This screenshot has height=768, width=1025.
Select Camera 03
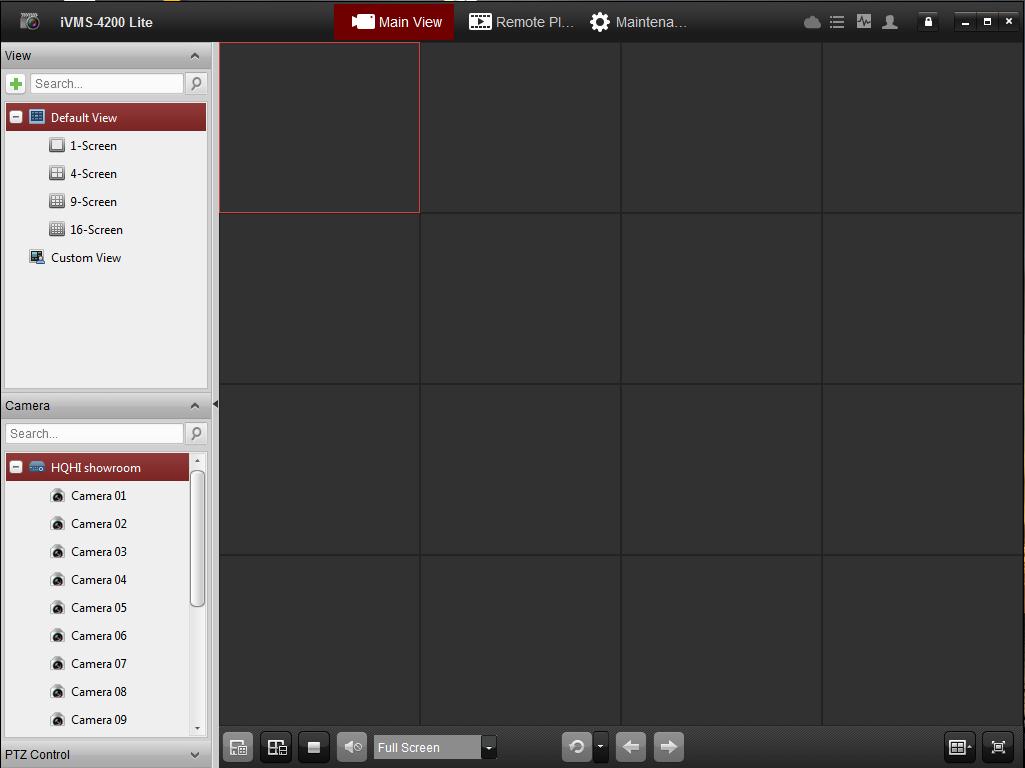pos(98,552)
